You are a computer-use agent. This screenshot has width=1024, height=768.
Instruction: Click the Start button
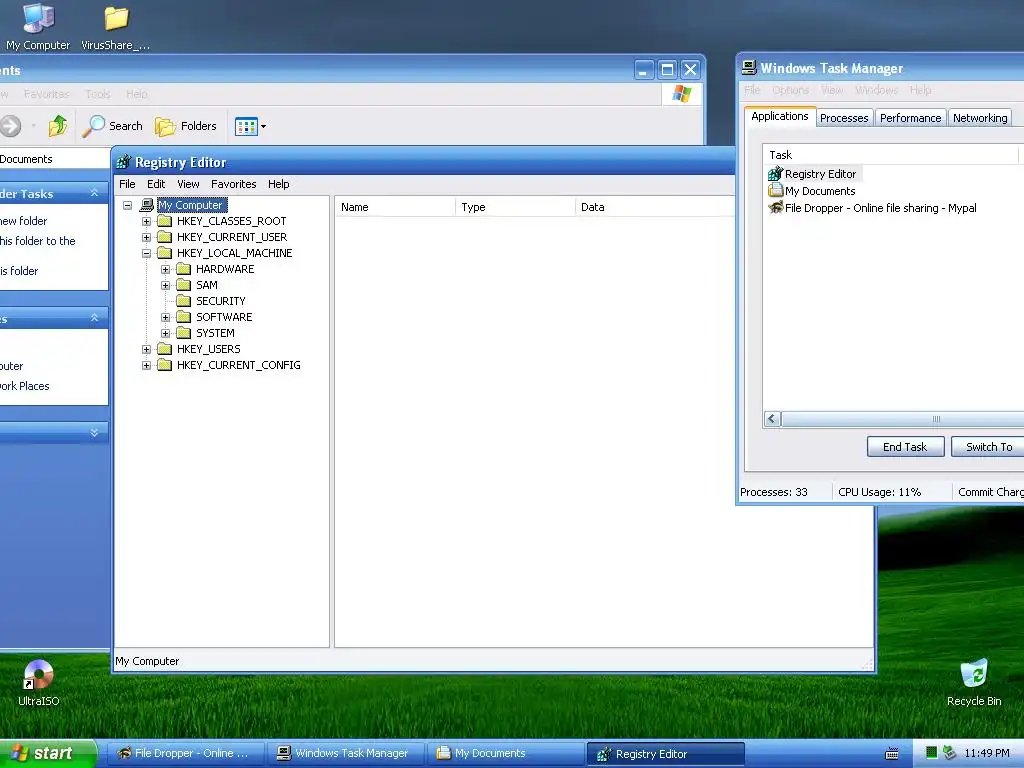click(48, 753)
